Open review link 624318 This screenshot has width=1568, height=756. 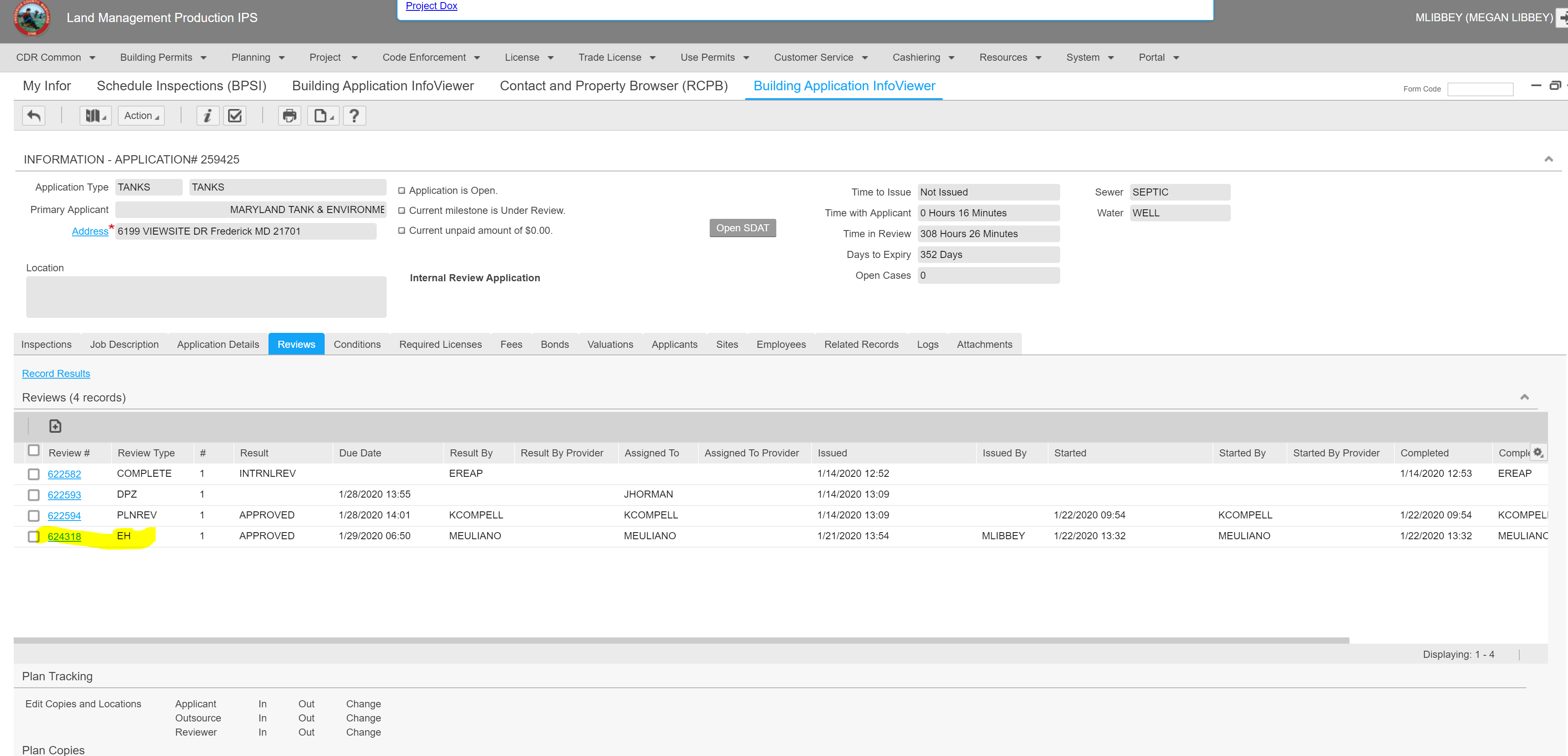click(65, 536)
